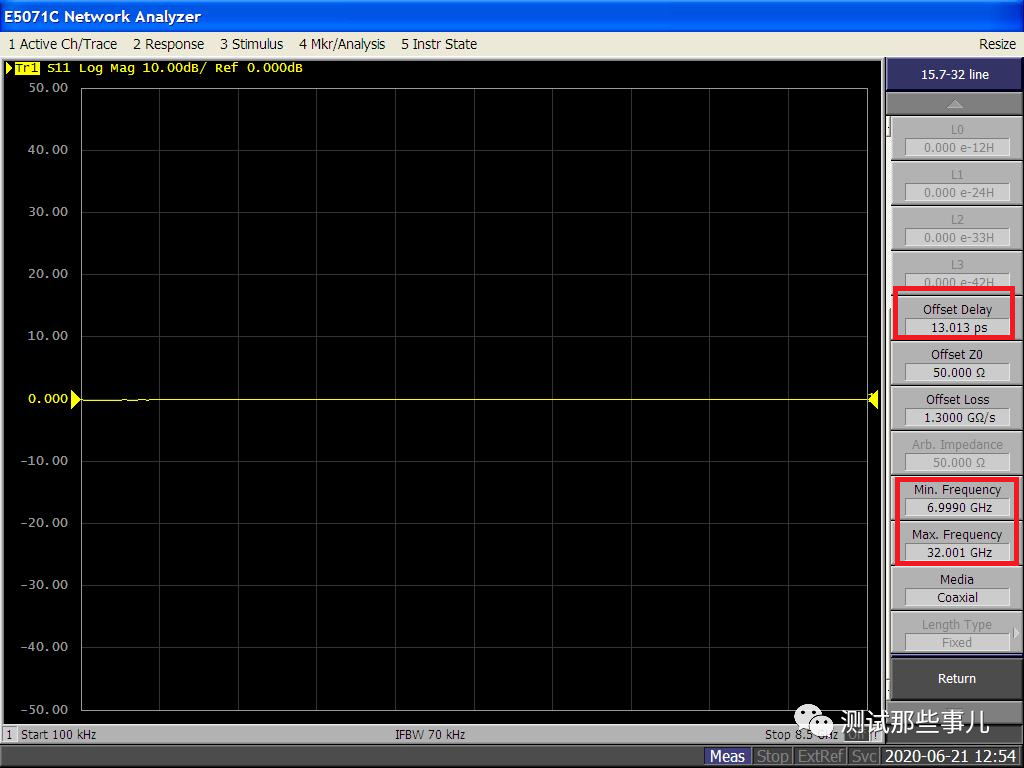Edit the Offset Z0 value
Image resolution: width=1024 pixels, height=768 pixels.
[x=957, y=372]
